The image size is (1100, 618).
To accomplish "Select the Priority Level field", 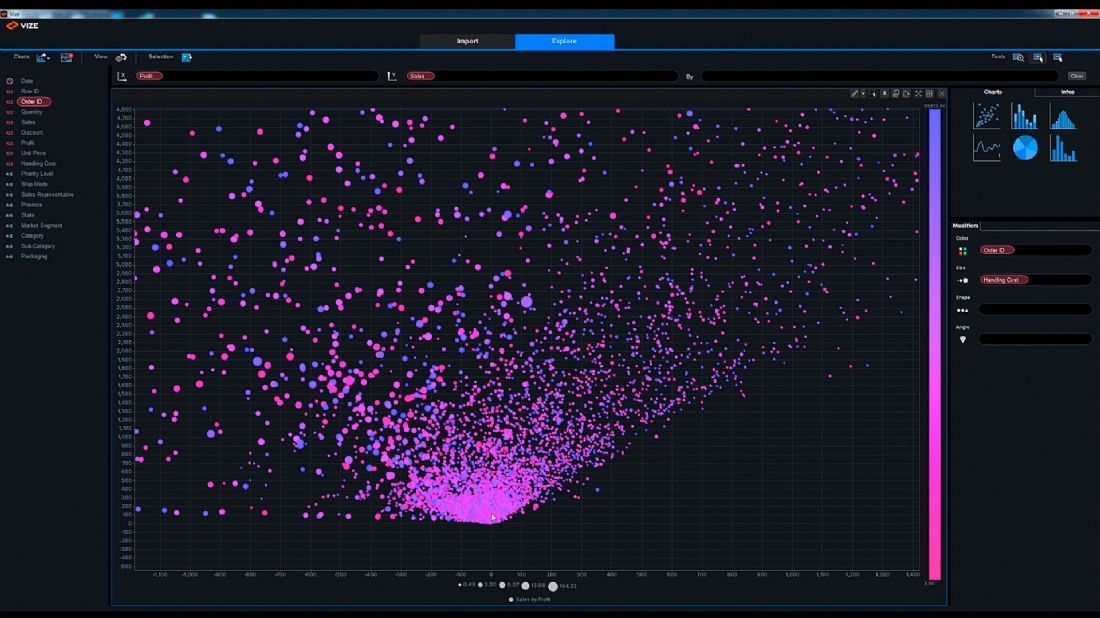I will 36,174.
